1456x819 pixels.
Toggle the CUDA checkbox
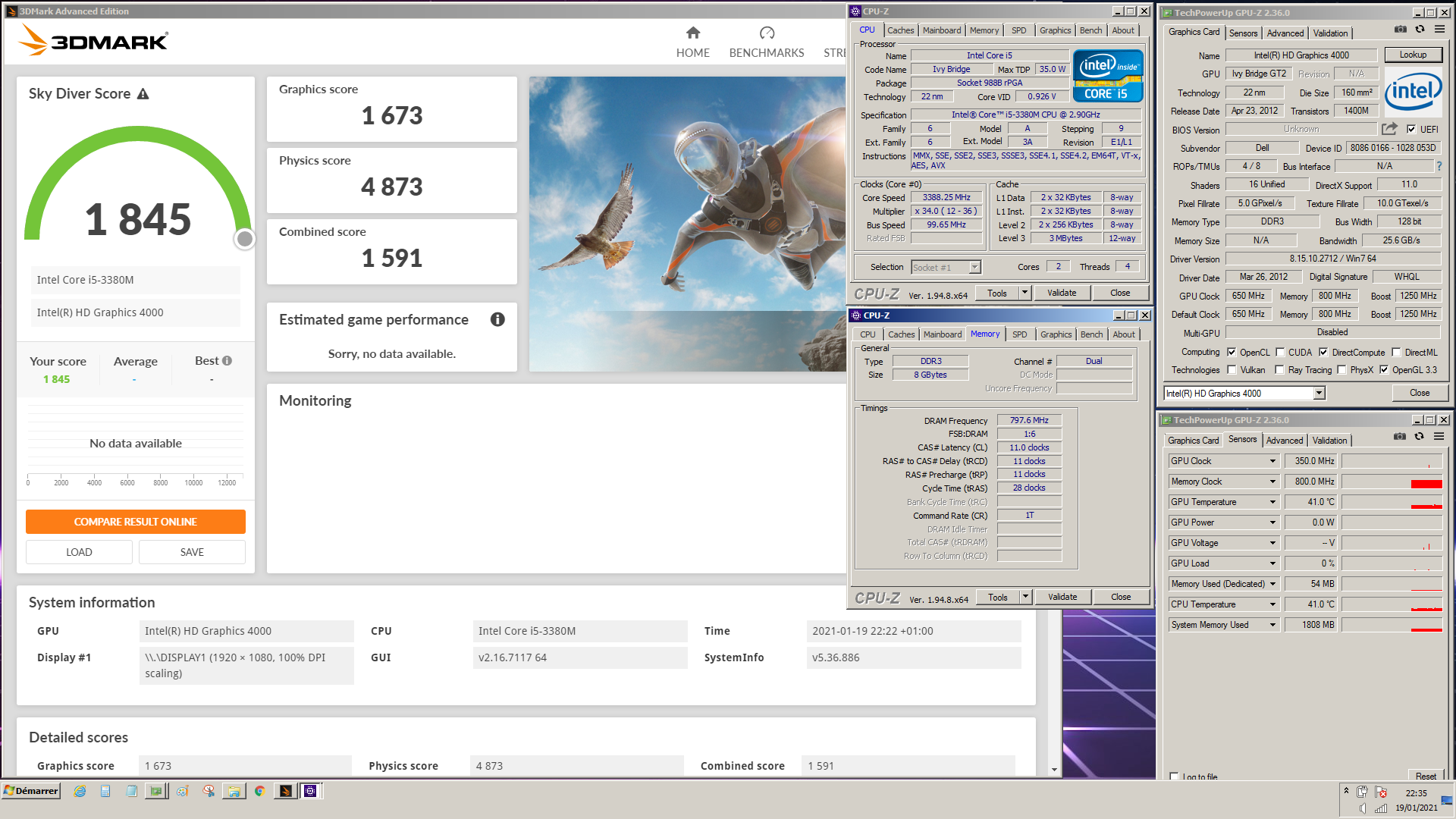tap(1280, 352)
